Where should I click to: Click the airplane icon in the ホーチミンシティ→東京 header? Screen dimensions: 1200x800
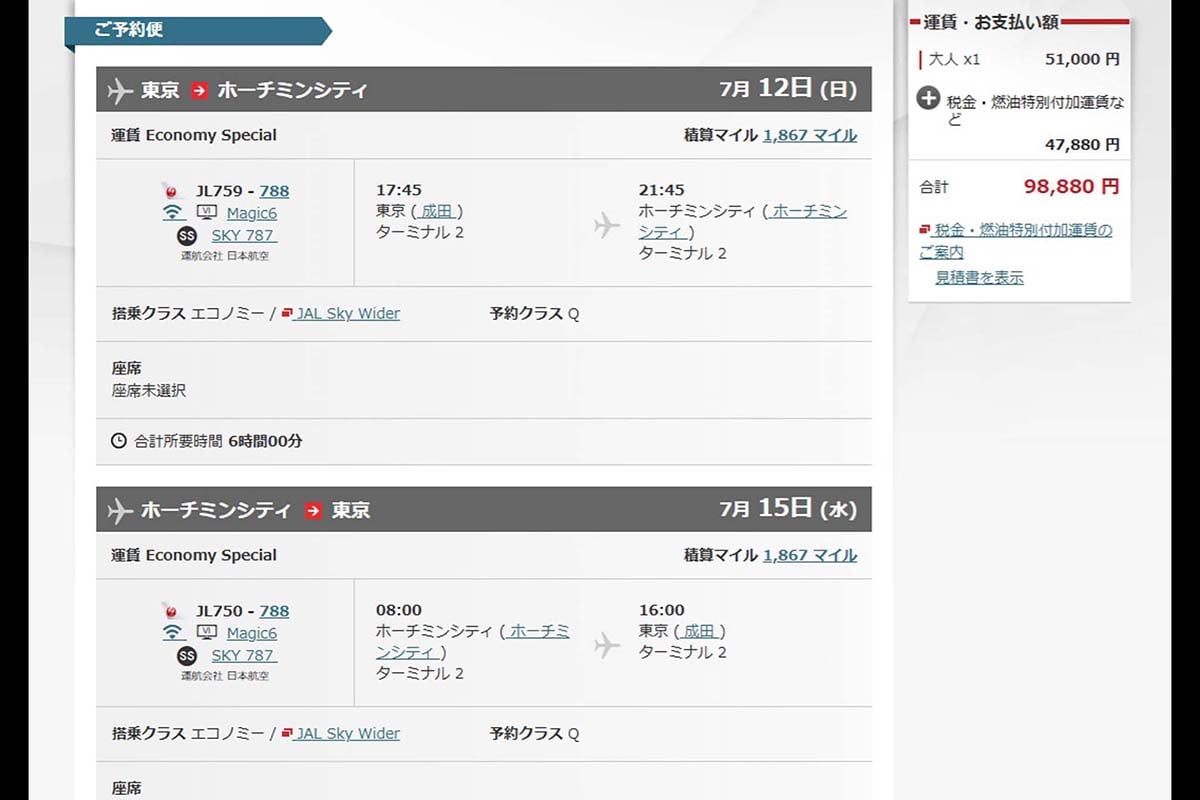pos(120,510)
